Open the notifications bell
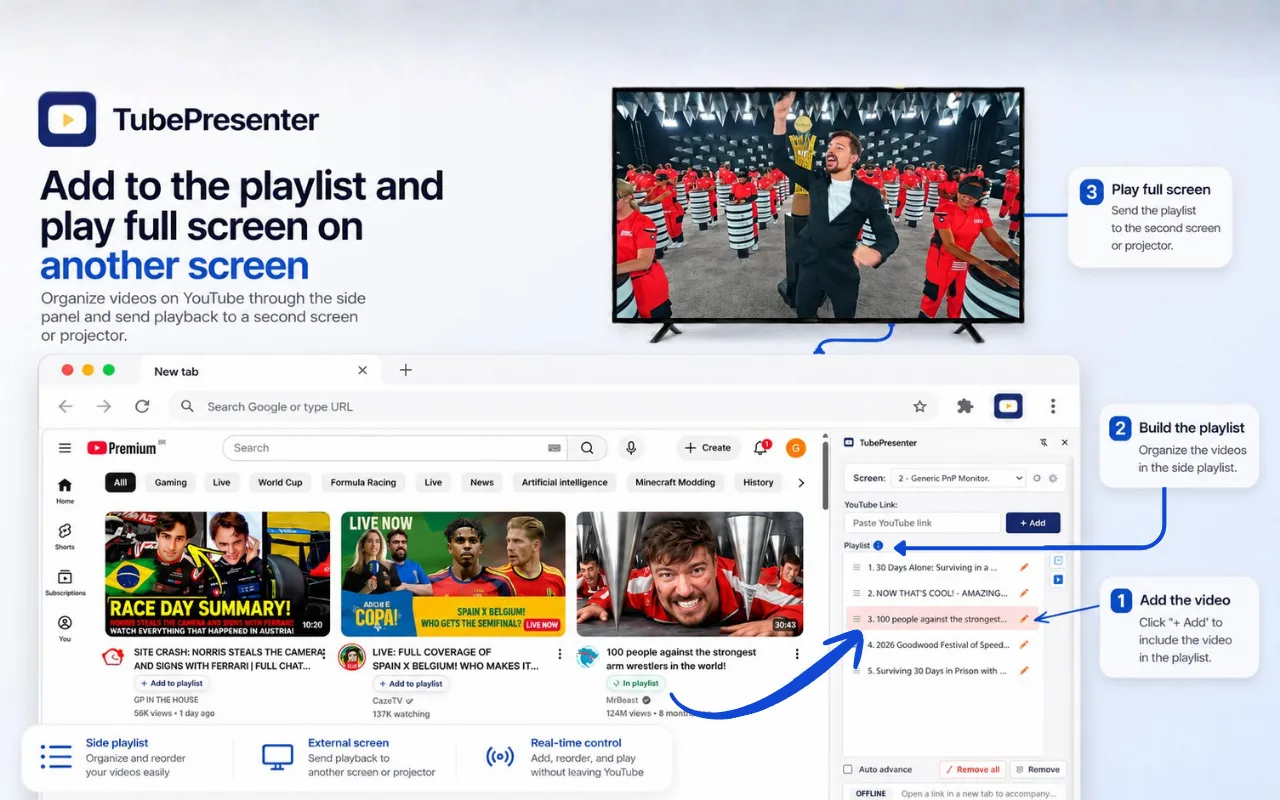The image size is (1280, 800). coord(761,448)
